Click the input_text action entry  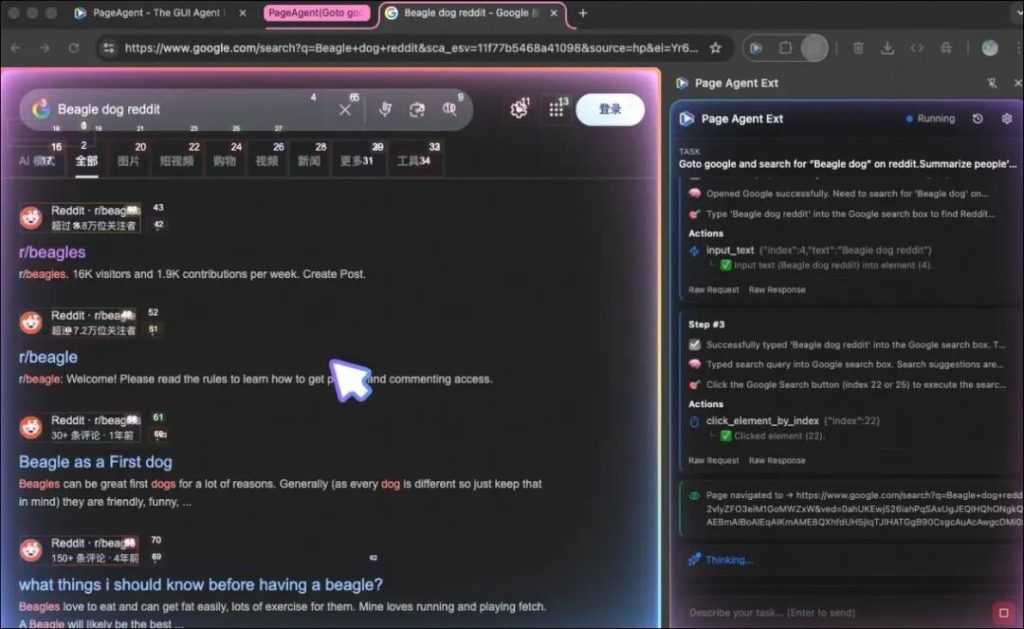[810, 250]
